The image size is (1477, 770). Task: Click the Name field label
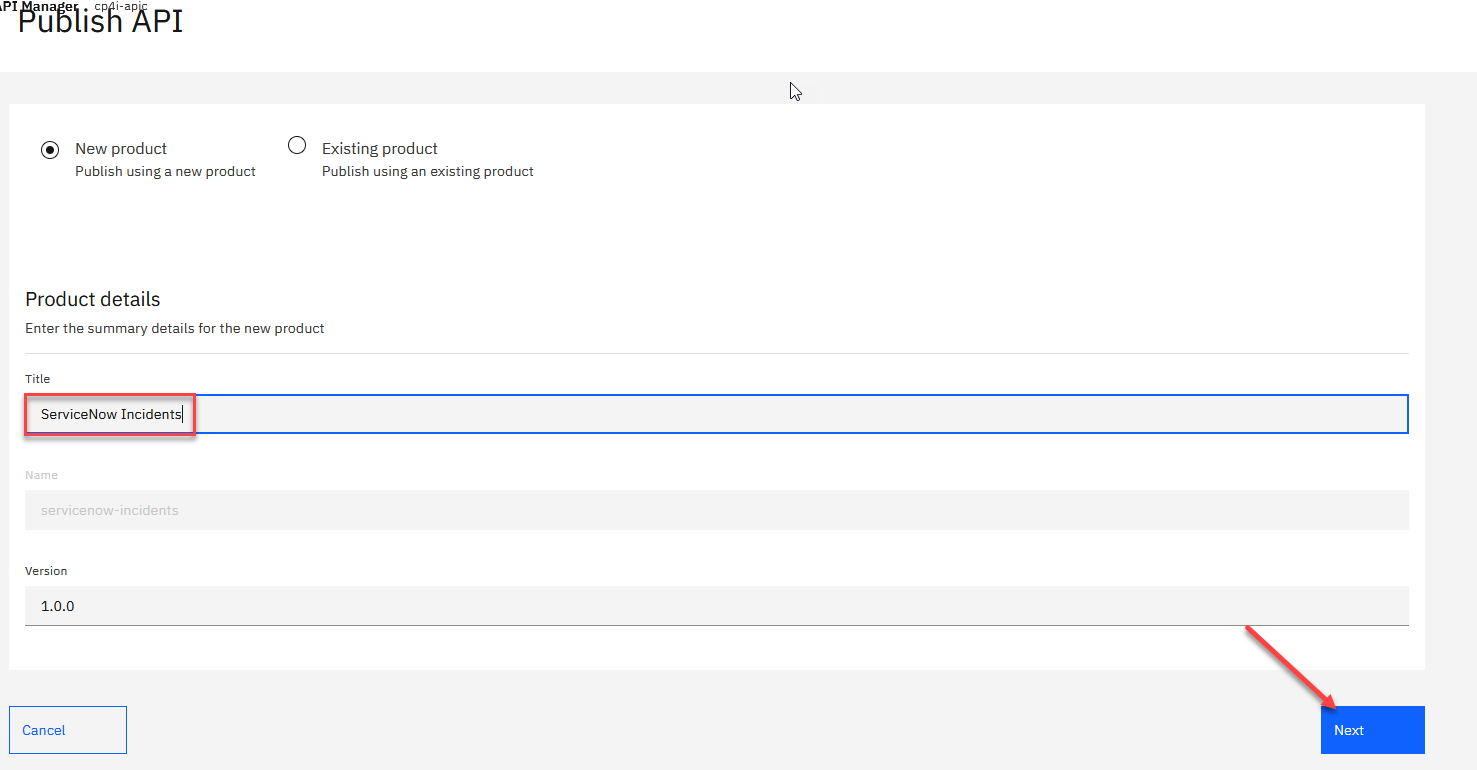tap(41, 475)
